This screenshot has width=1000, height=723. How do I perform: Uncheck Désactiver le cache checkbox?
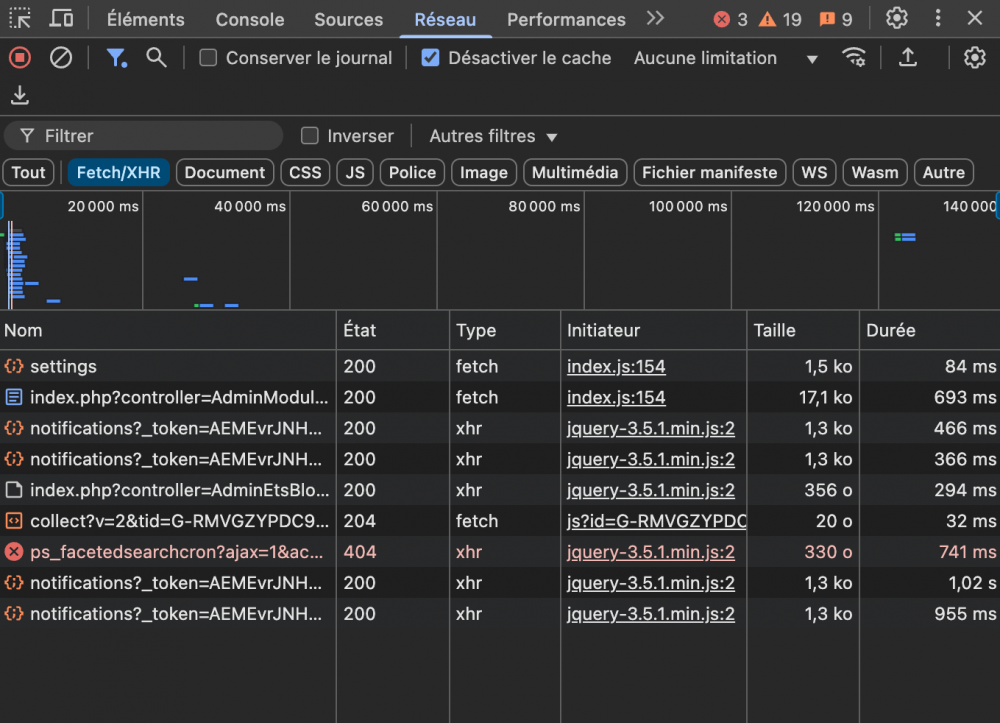430,58
